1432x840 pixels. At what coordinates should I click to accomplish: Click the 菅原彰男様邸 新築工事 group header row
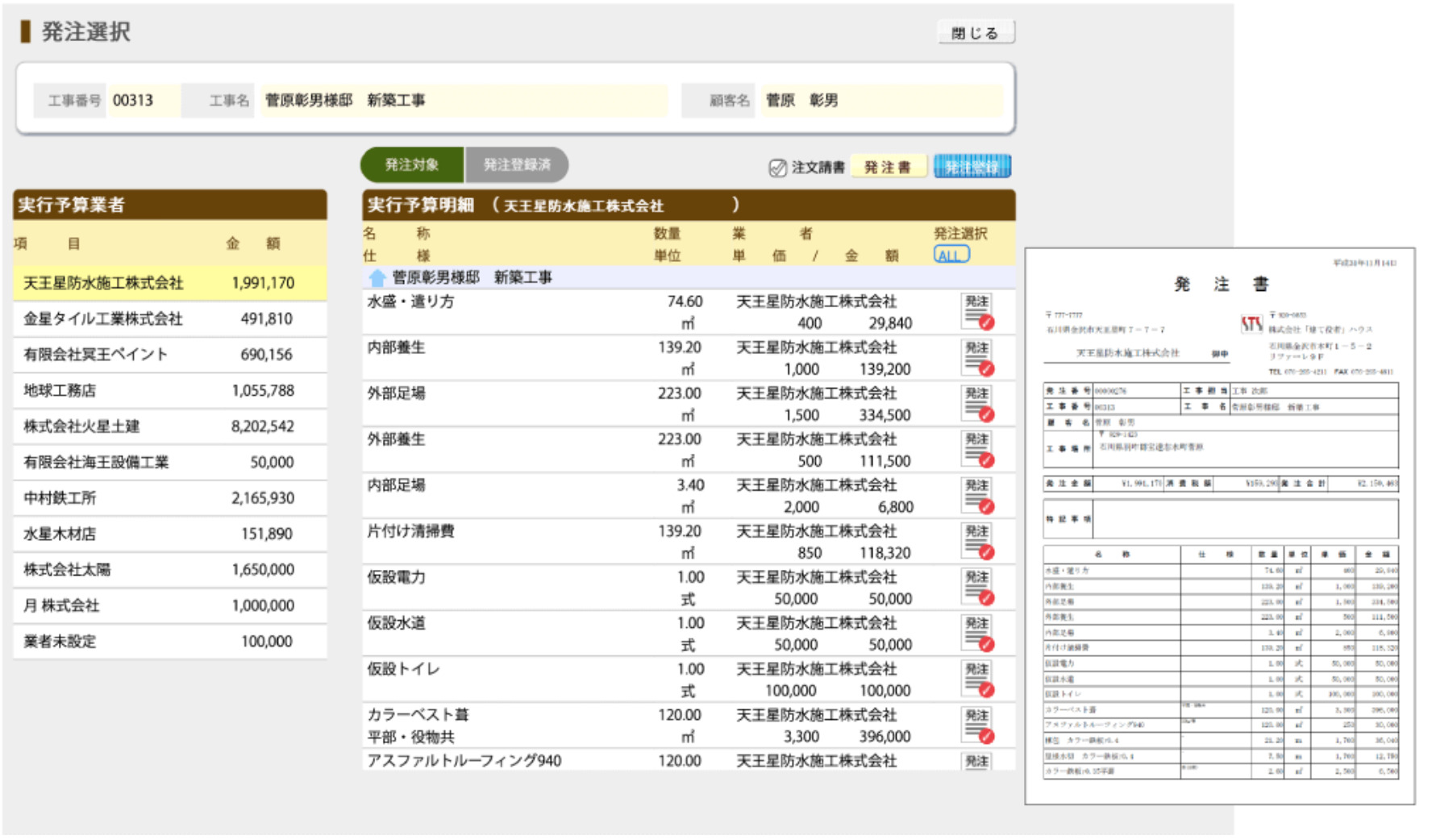689,278
